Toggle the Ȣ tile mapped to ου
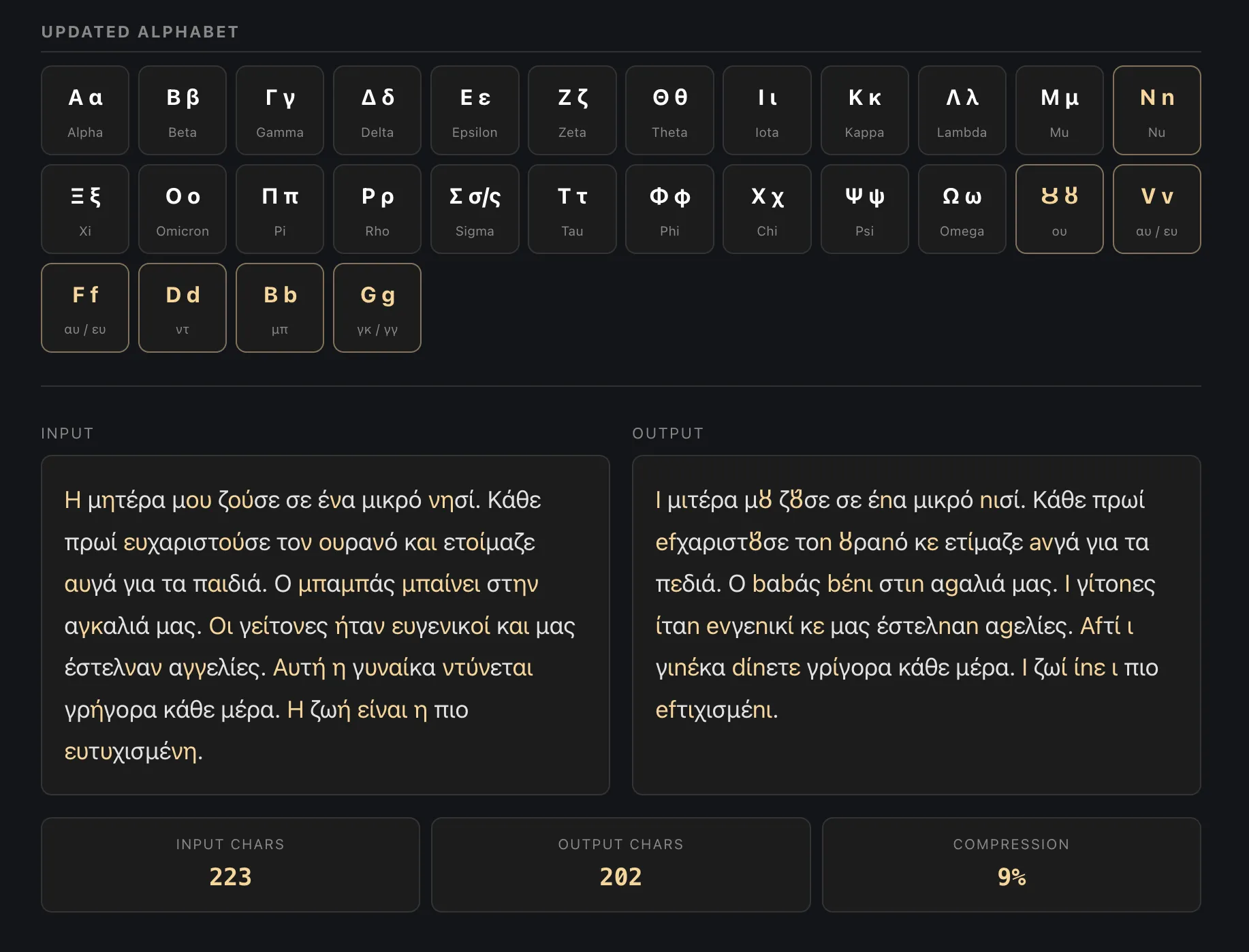 point(1059,209)
